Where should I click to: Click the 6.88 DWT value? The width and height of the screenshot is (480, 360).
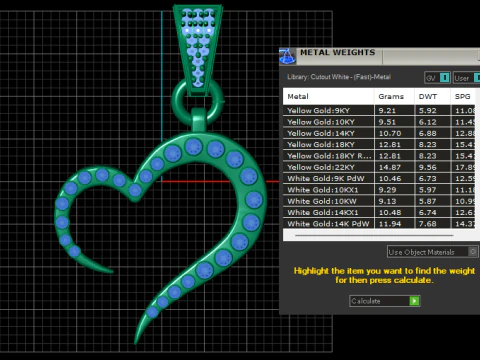(427, 133)
